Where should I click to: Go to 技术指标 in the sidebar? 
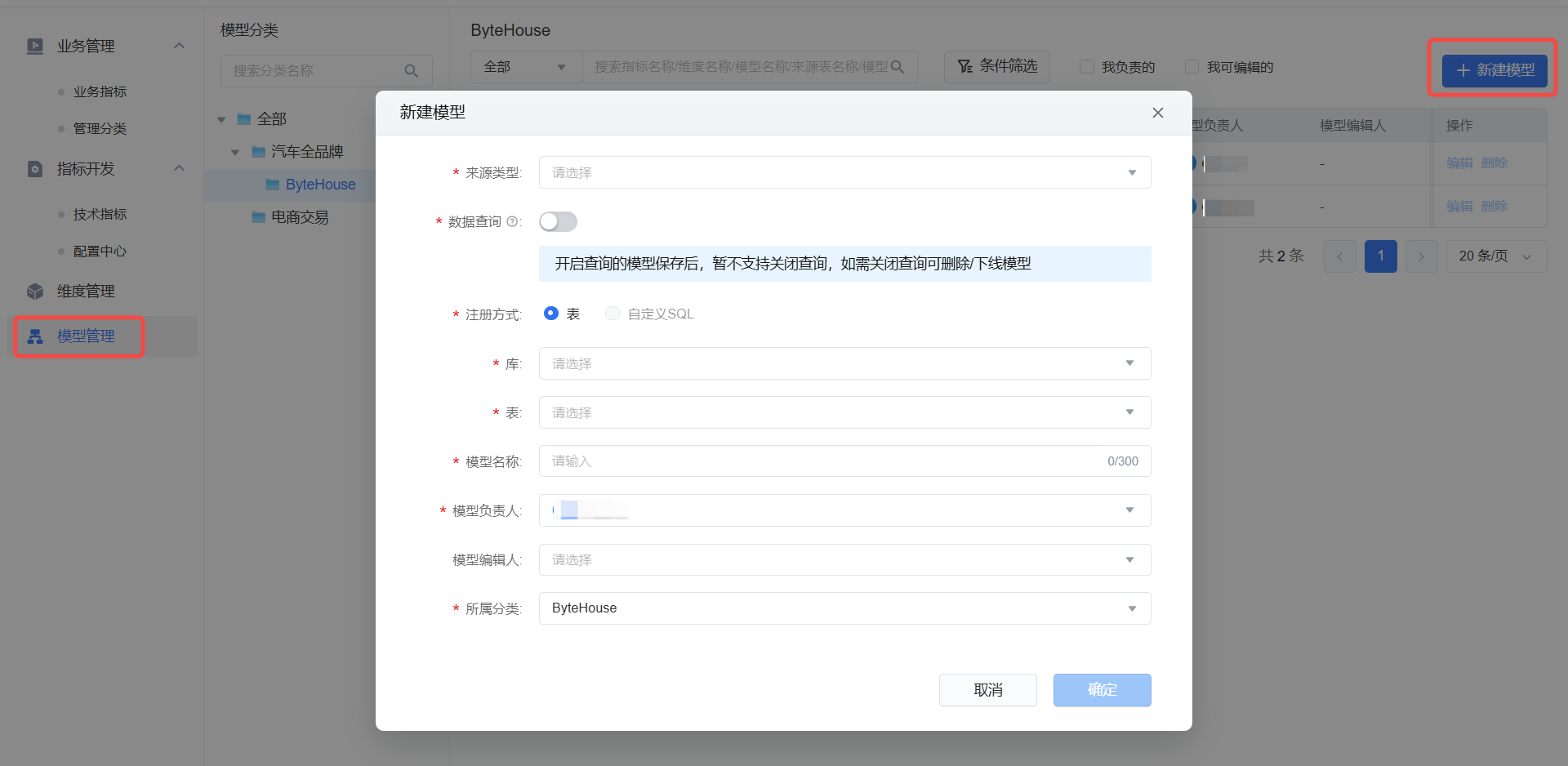click(x=100, y=214)
